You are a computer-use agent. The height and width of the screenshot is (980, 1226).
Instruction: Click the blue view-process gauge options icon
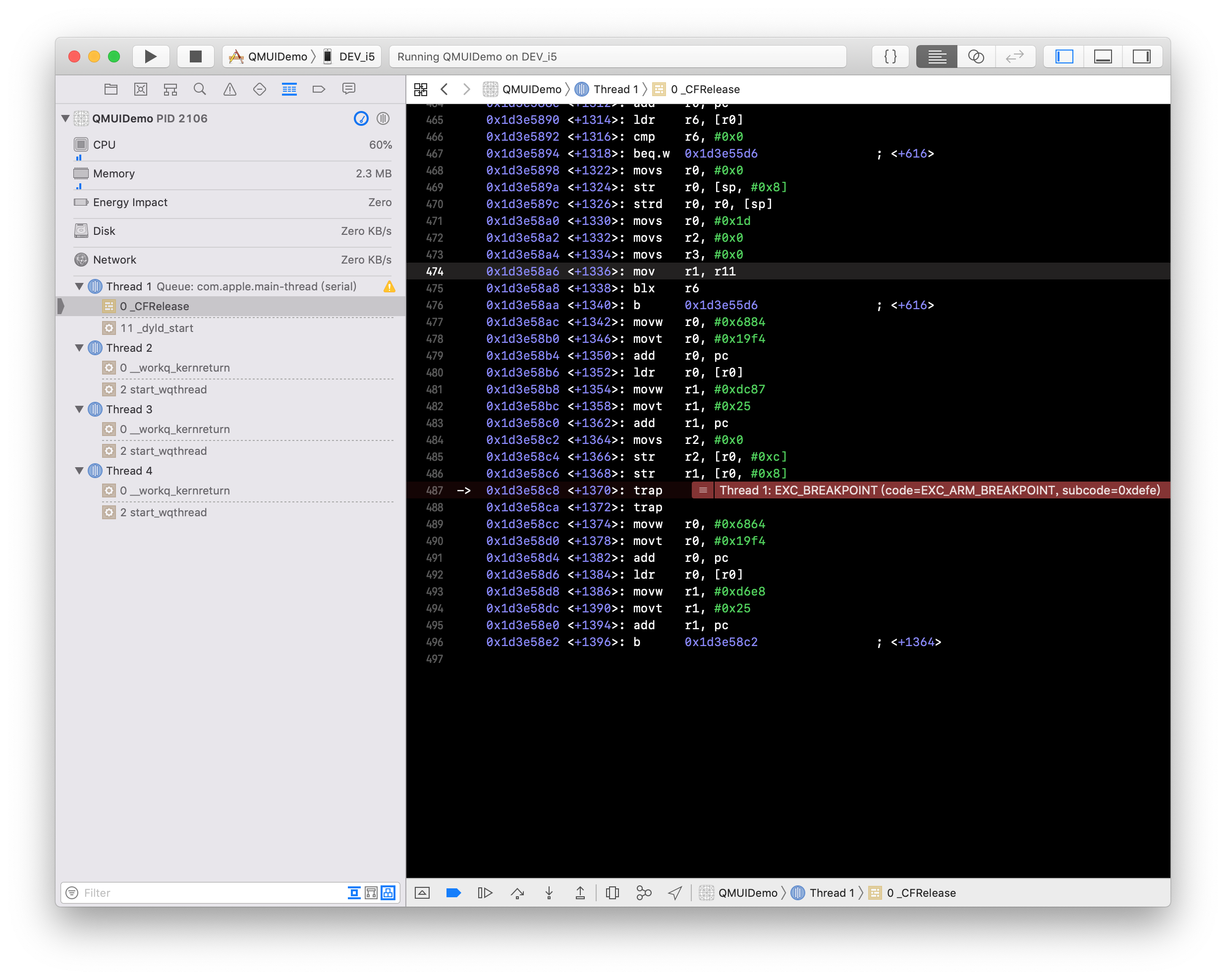click(361, 118)
